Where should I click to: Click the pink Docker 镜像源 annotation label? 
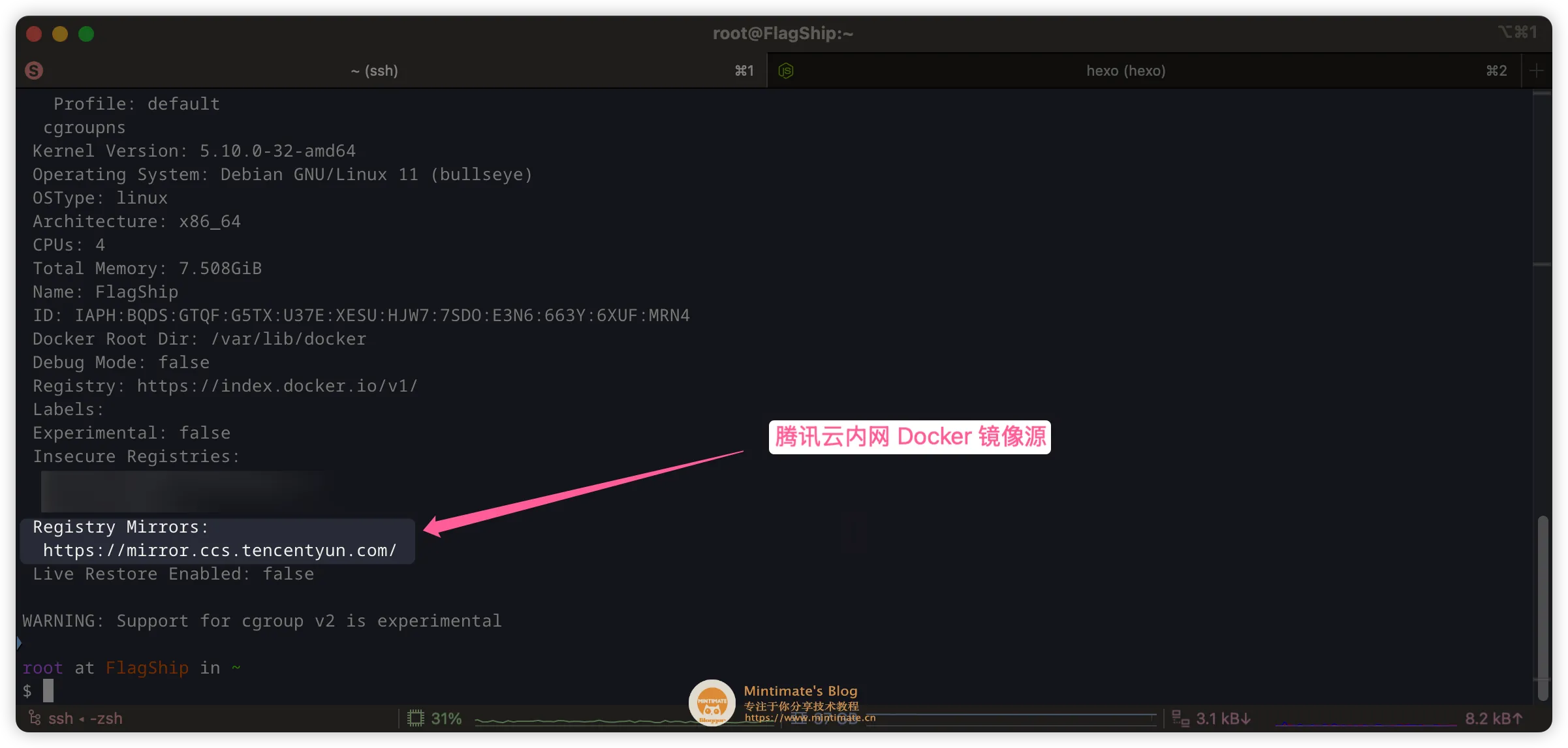pyautogui.click(x=909, y=437)
